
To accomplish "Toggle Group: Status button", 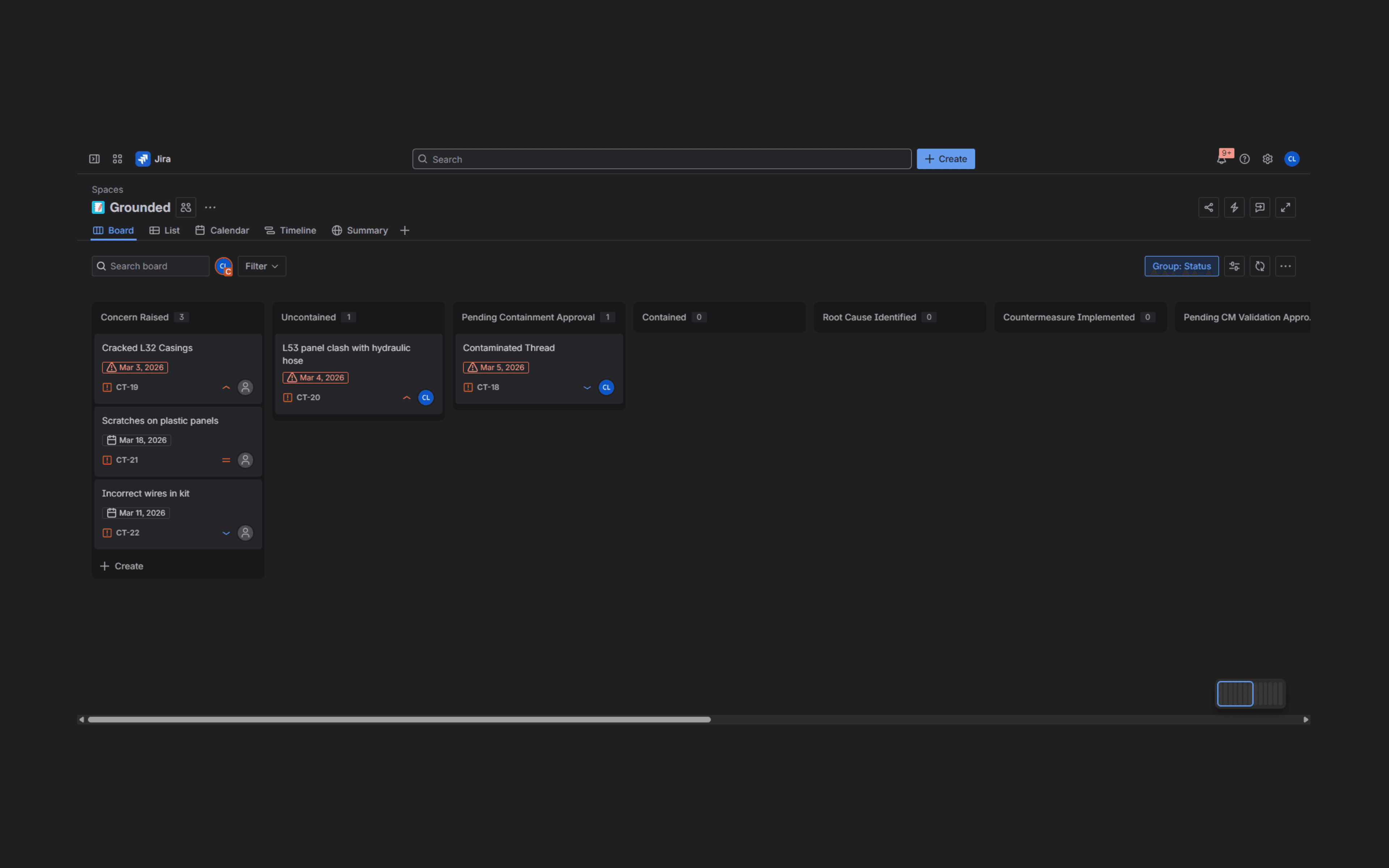I will tap(1181, 267).
